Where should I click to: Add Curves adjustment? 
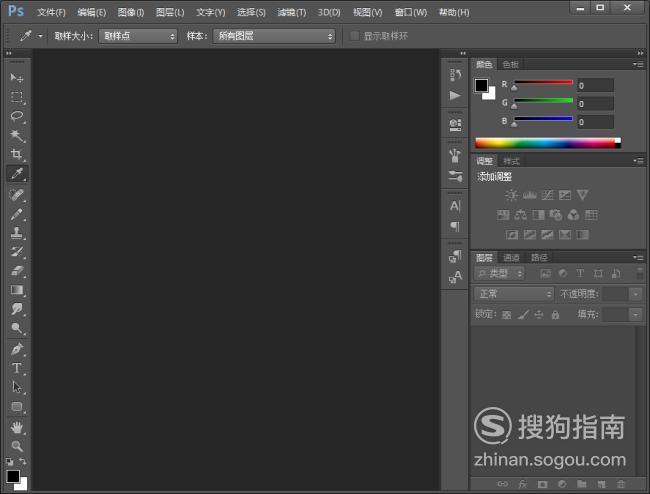(547, 195)
